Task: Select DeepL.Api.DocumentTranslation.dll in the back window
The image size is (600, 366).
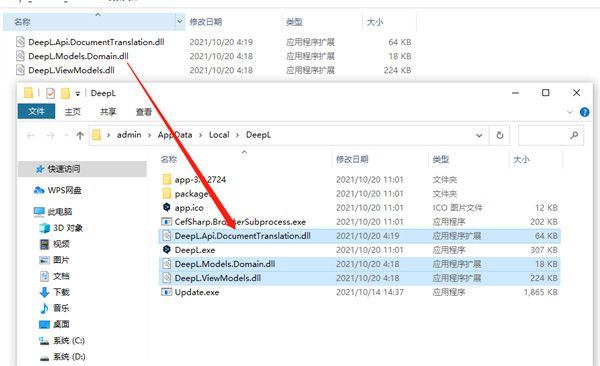Action: pyautogui.click(x=96, y=42)
